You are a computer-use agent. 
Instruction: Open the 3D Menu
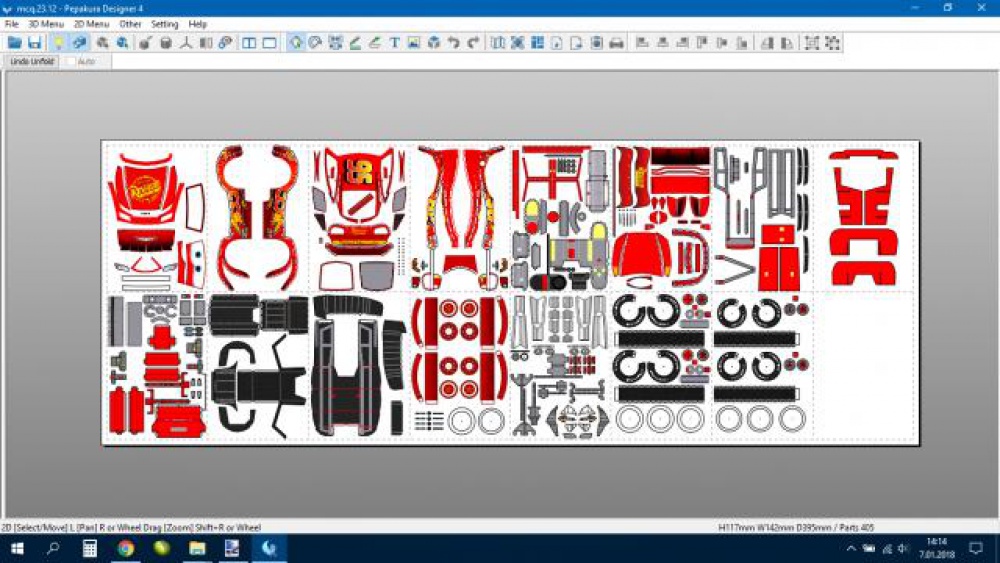[46, 24]
